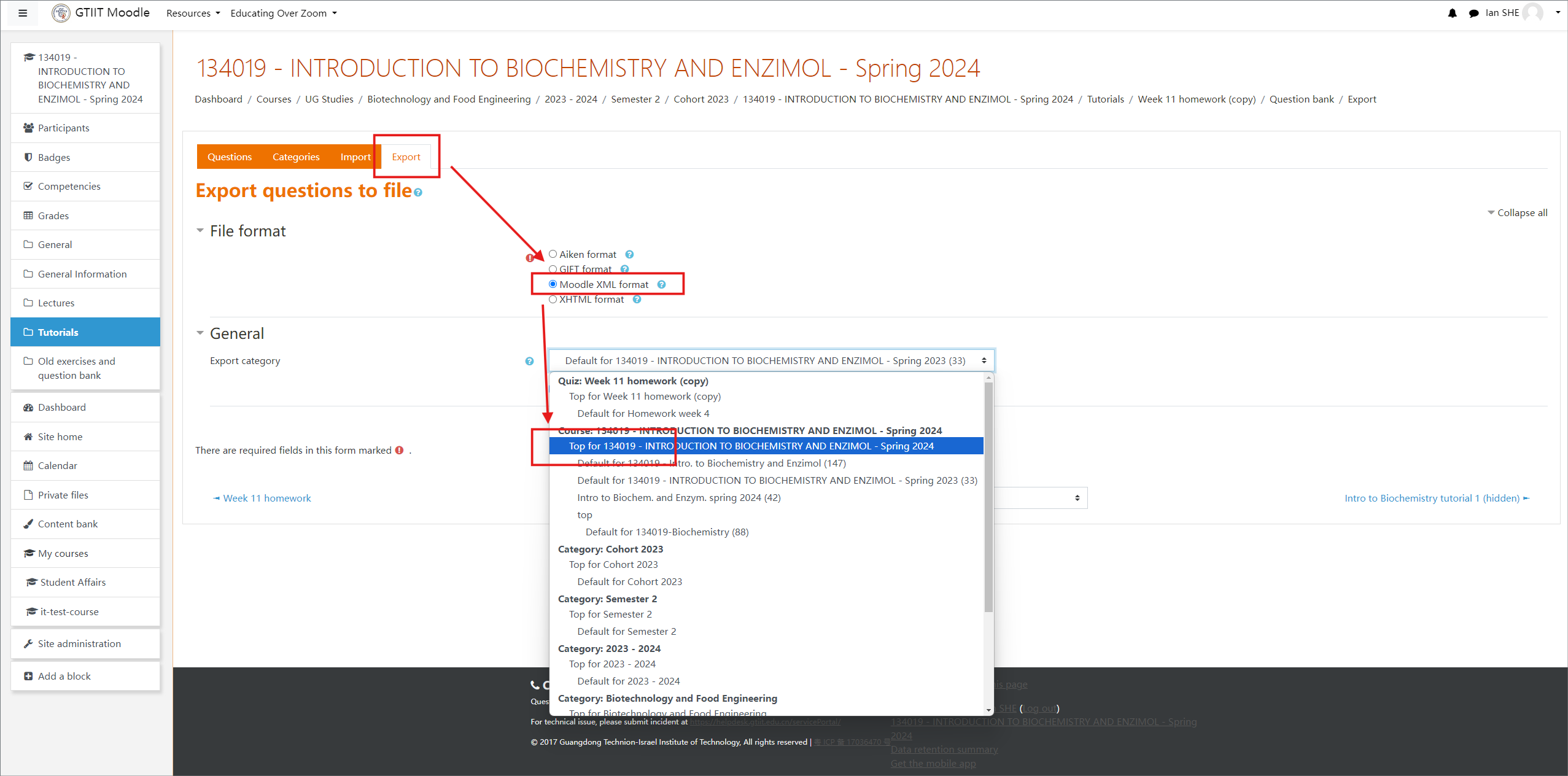Toggle the hamburger side menu
The height and width of the screenshot is (776, 1568).
point(23,13)
